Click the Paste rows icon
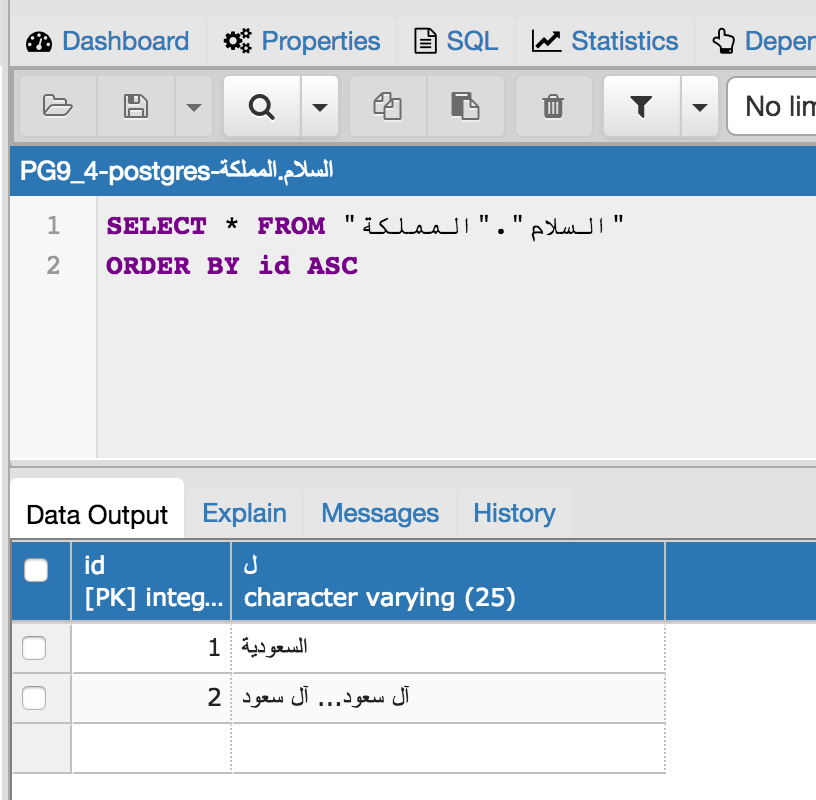The height and width of the screenshot is (800, 816). (464, 106)
